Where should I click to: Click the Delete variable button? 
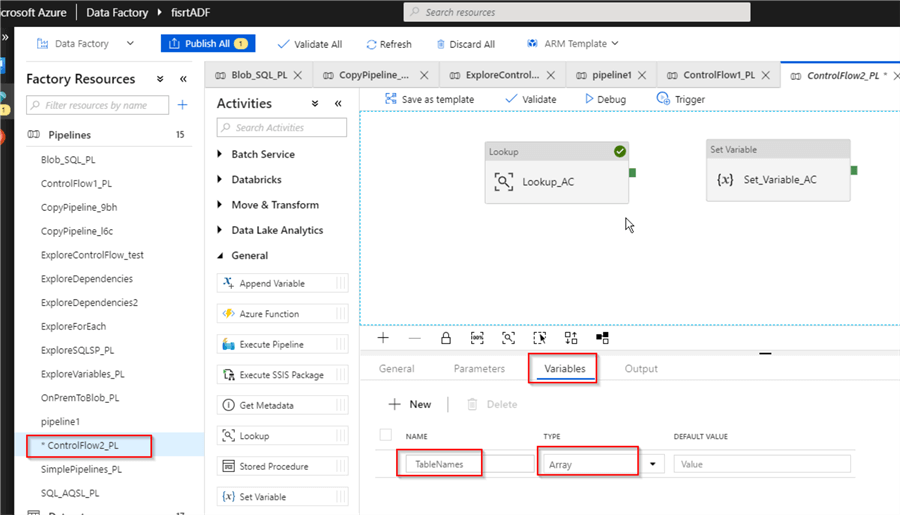coord(492,404)
